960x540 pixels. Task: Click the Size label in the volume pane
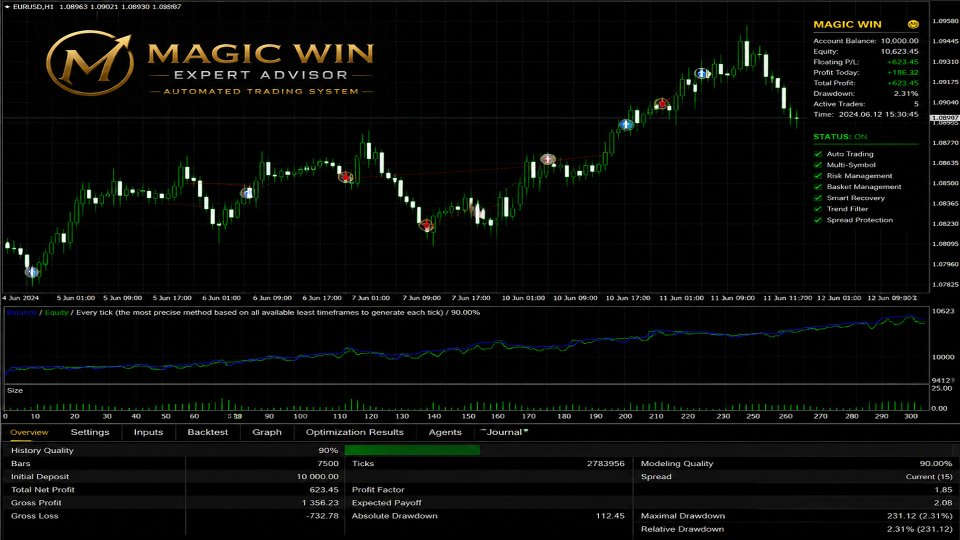[15, 391]
